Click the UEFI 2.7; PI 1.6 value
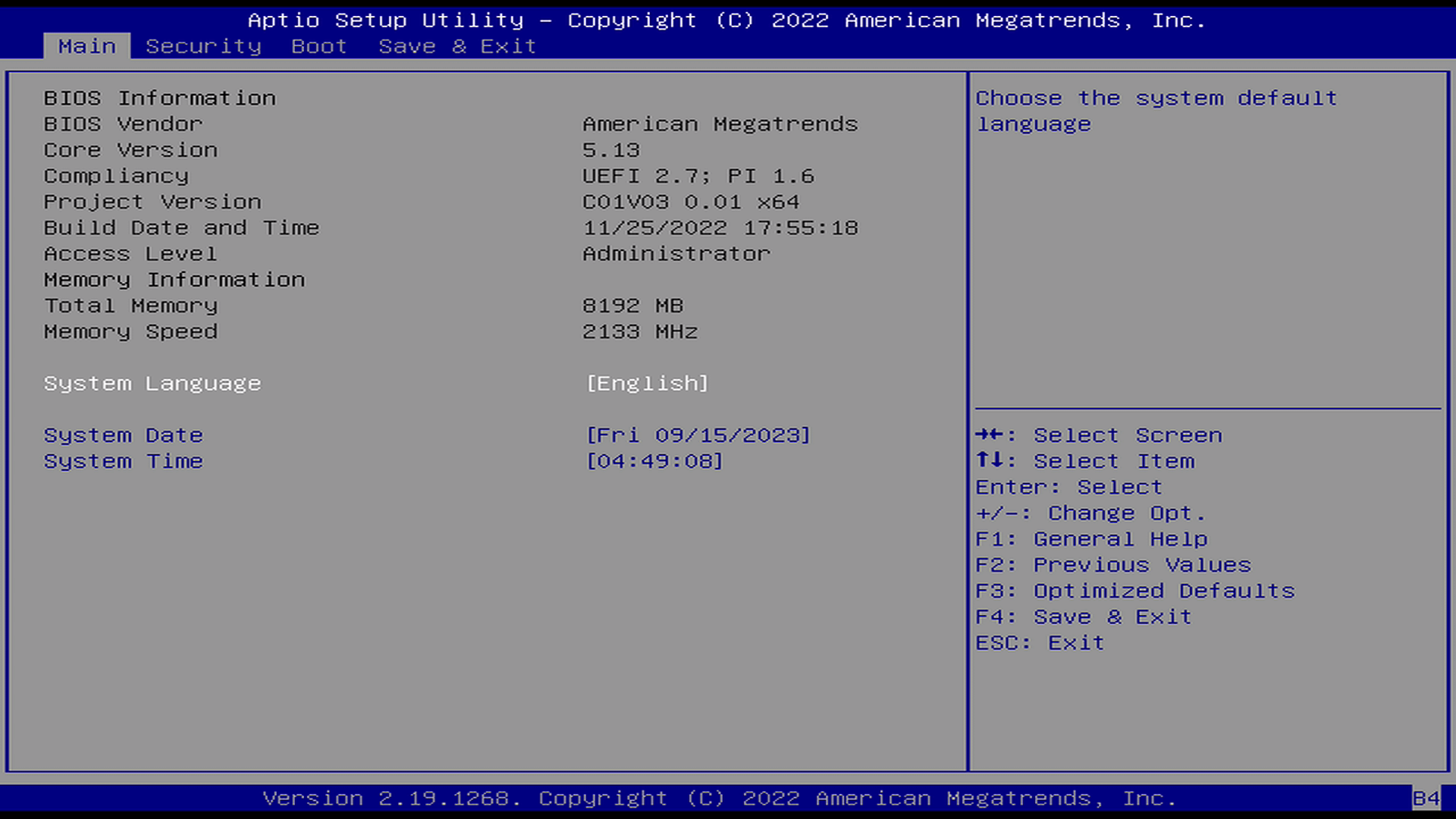 pyautogui.click(x=698, y=176)
